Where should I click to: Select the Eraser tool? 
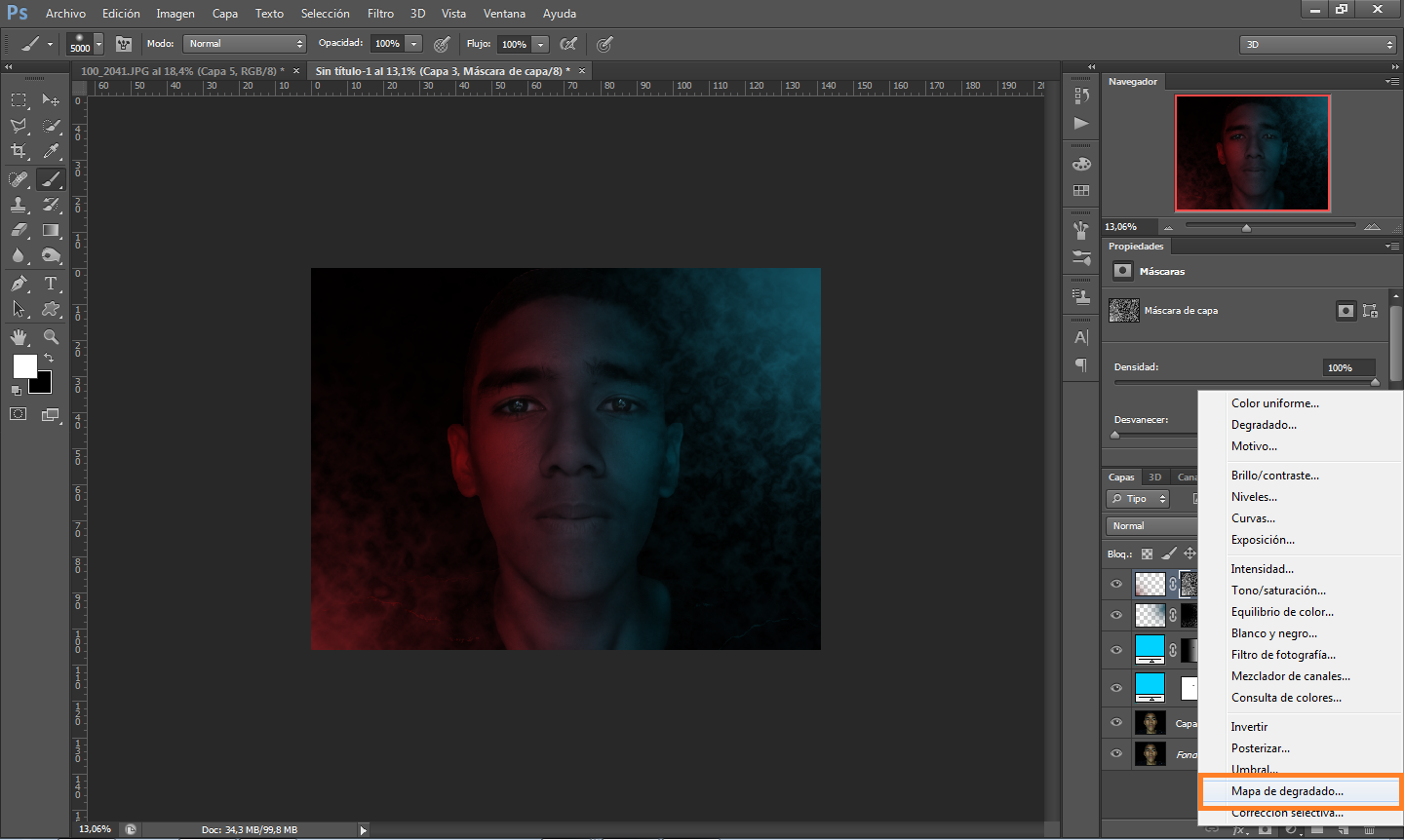coord(19,230)
